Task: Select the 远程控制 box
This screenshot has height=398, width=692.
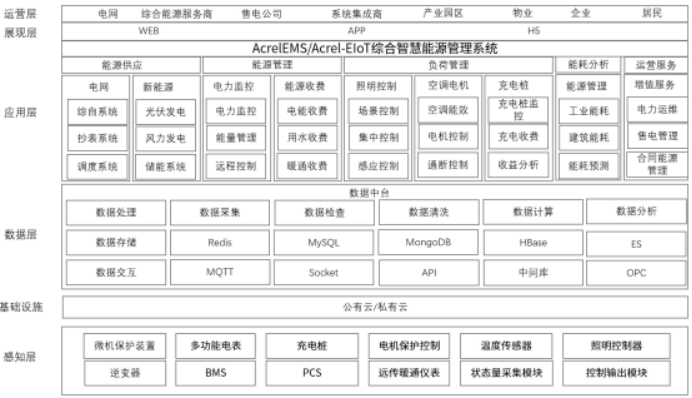Action: coord(236,166)
